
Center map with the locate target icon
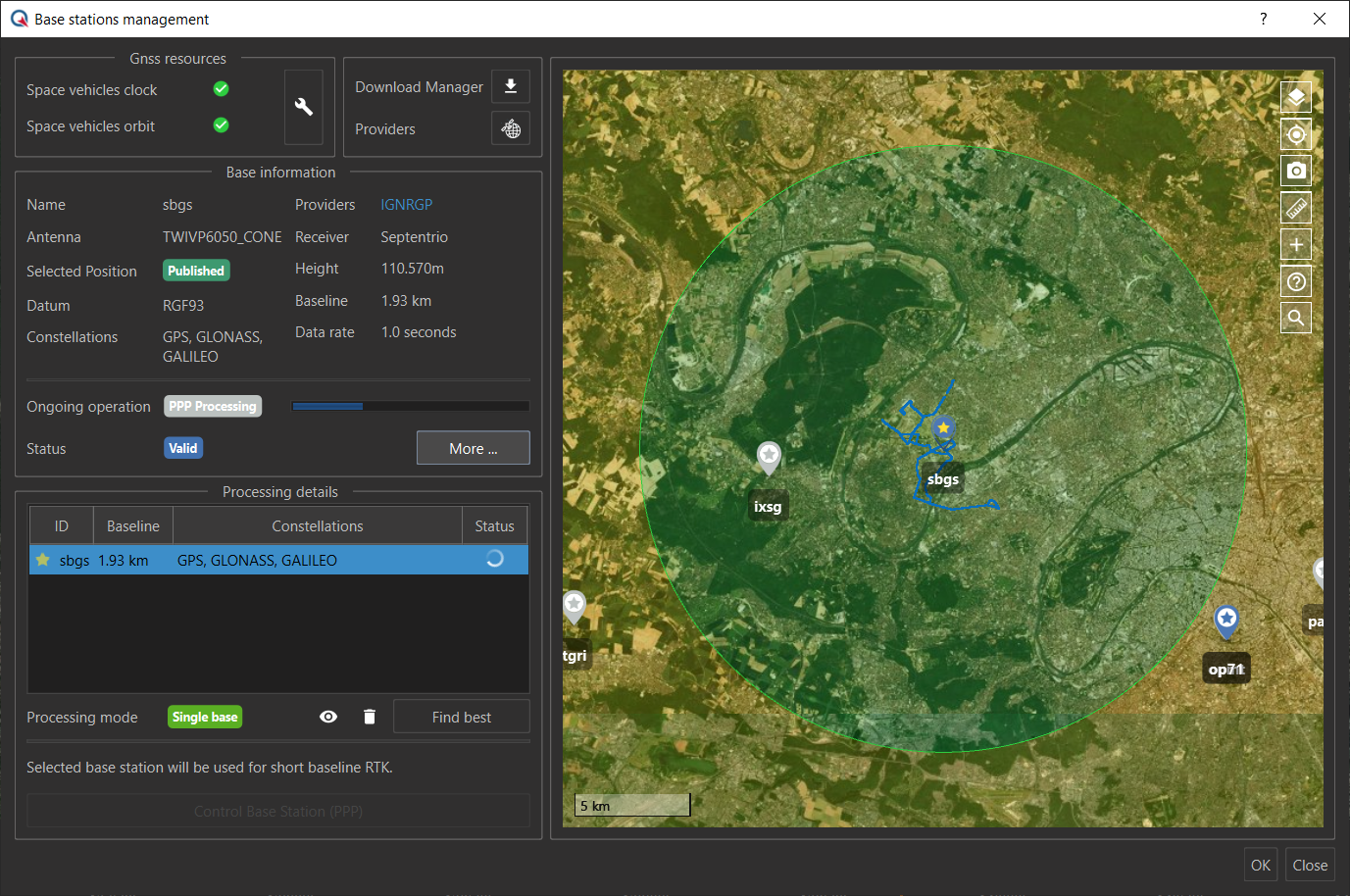(x=1295, y=134)
